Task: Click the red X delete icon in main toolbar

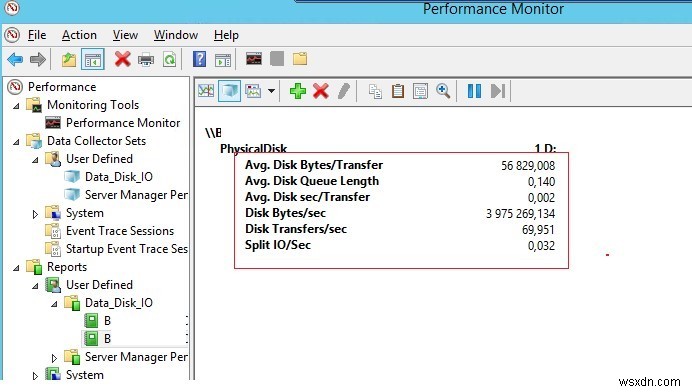Action: 122,59
